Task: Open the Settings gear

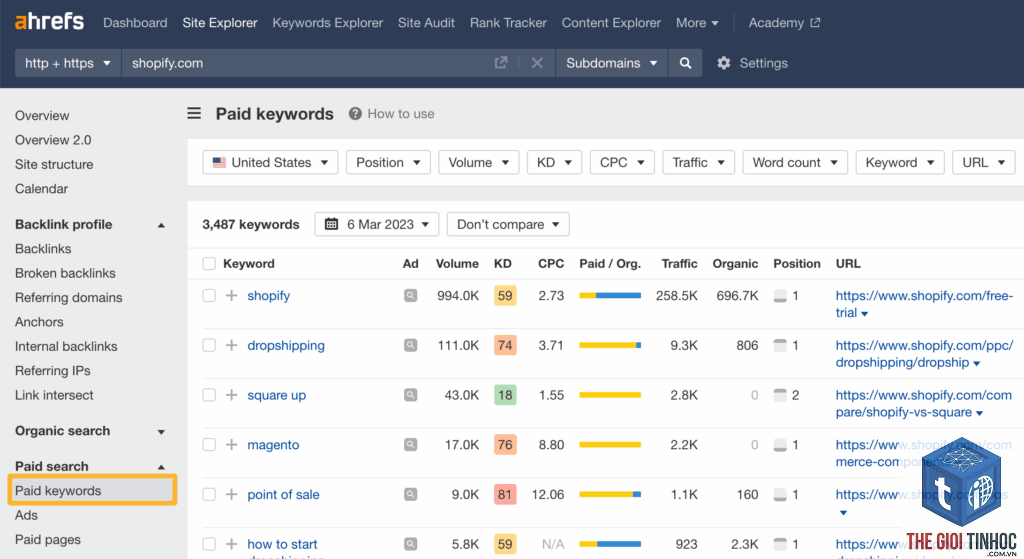Action: click(724, 63)
